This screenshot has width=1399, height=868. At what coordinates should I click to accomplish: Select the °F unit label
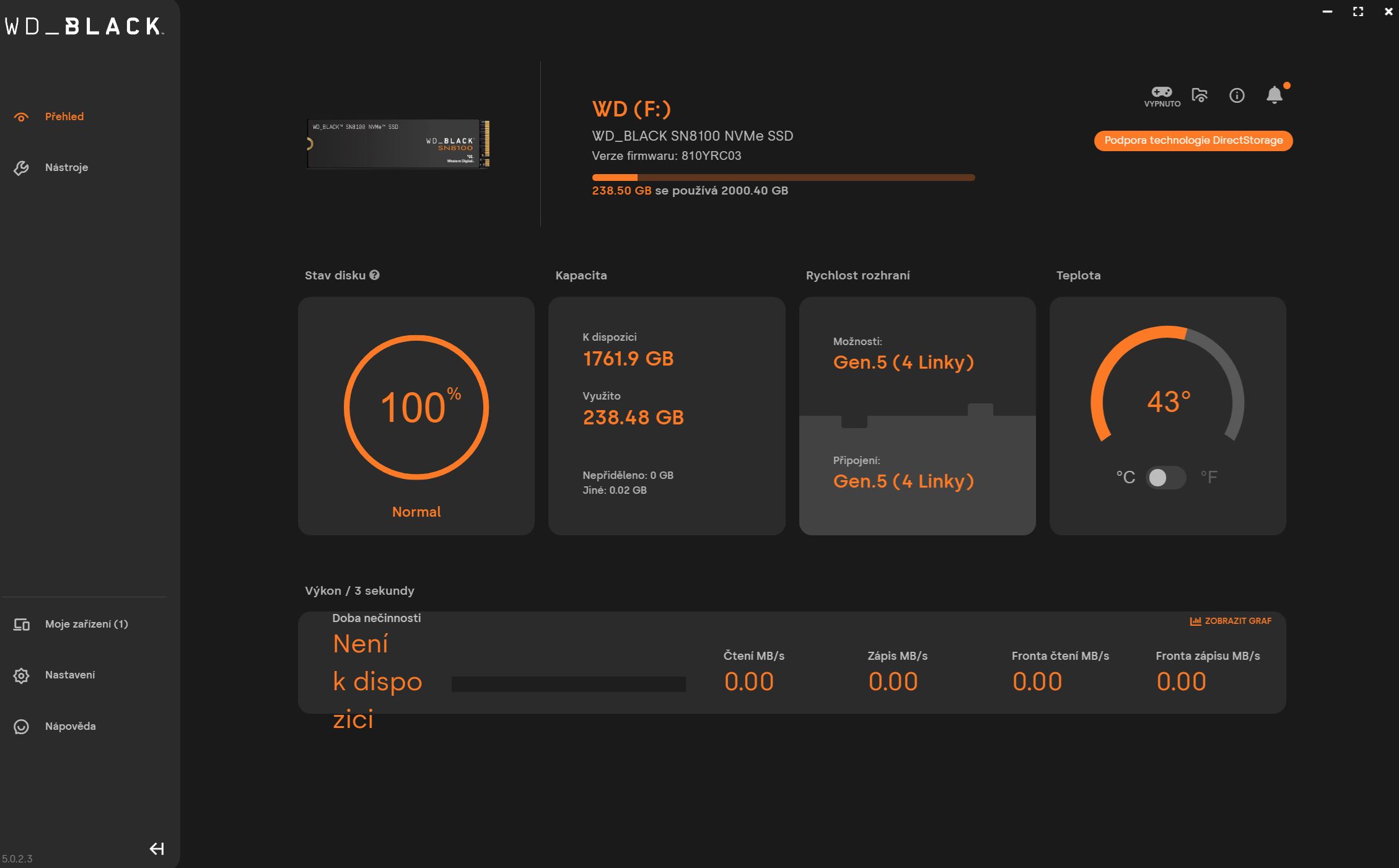[x=1209, y=478]
